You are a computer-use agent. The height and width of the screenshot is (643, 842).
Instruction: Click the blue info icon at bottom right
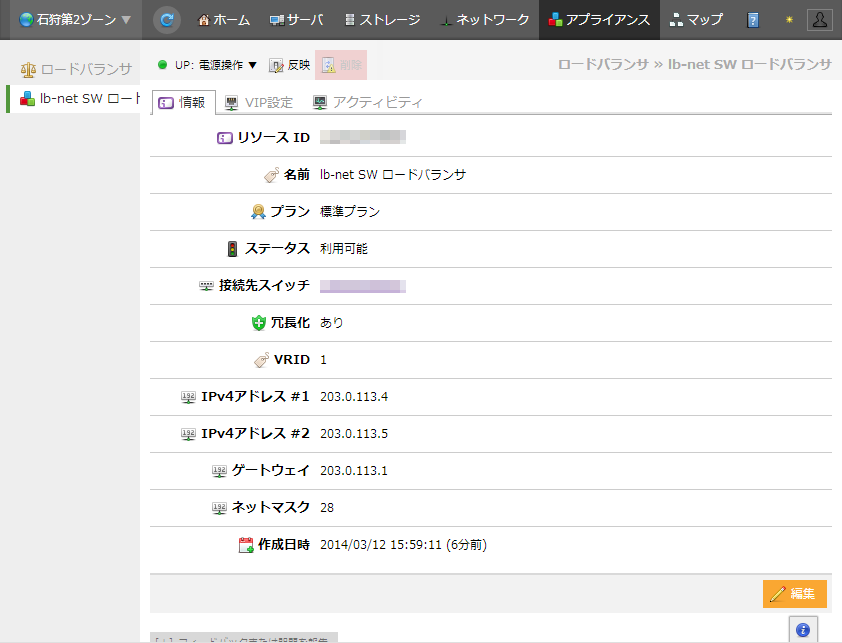point(803,630)
